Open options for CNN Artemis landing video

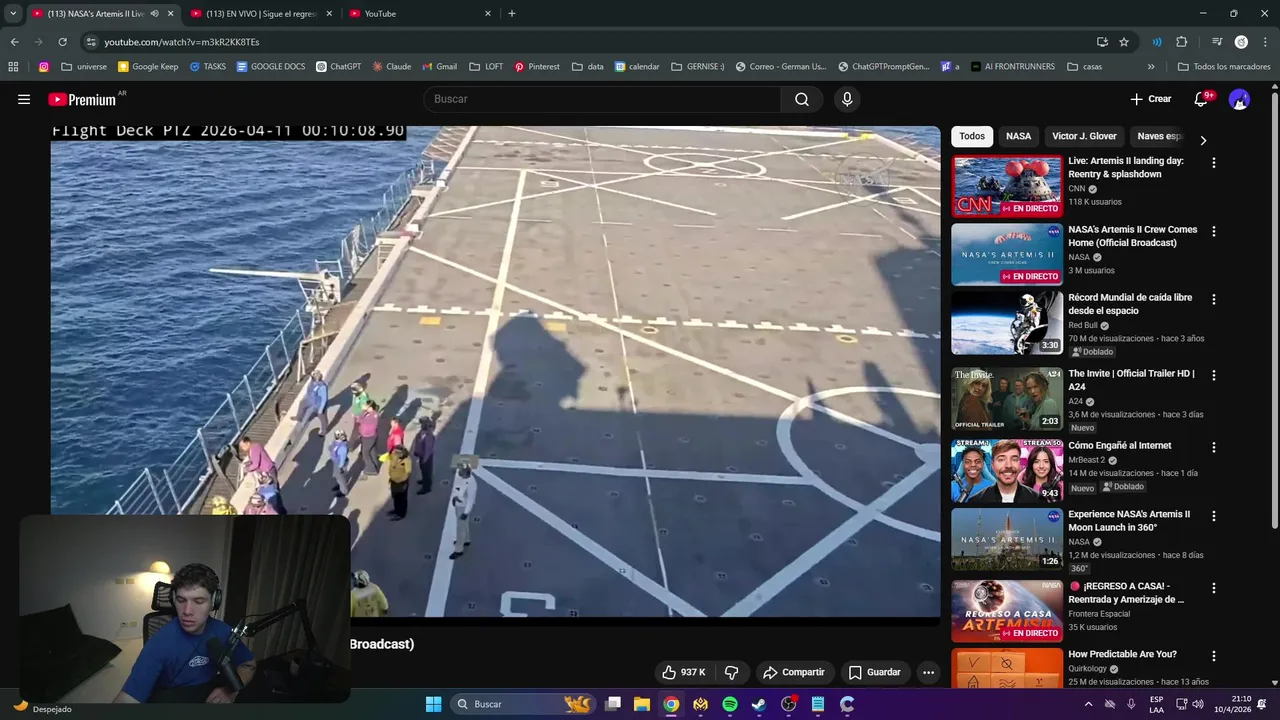pos(1214,162)
